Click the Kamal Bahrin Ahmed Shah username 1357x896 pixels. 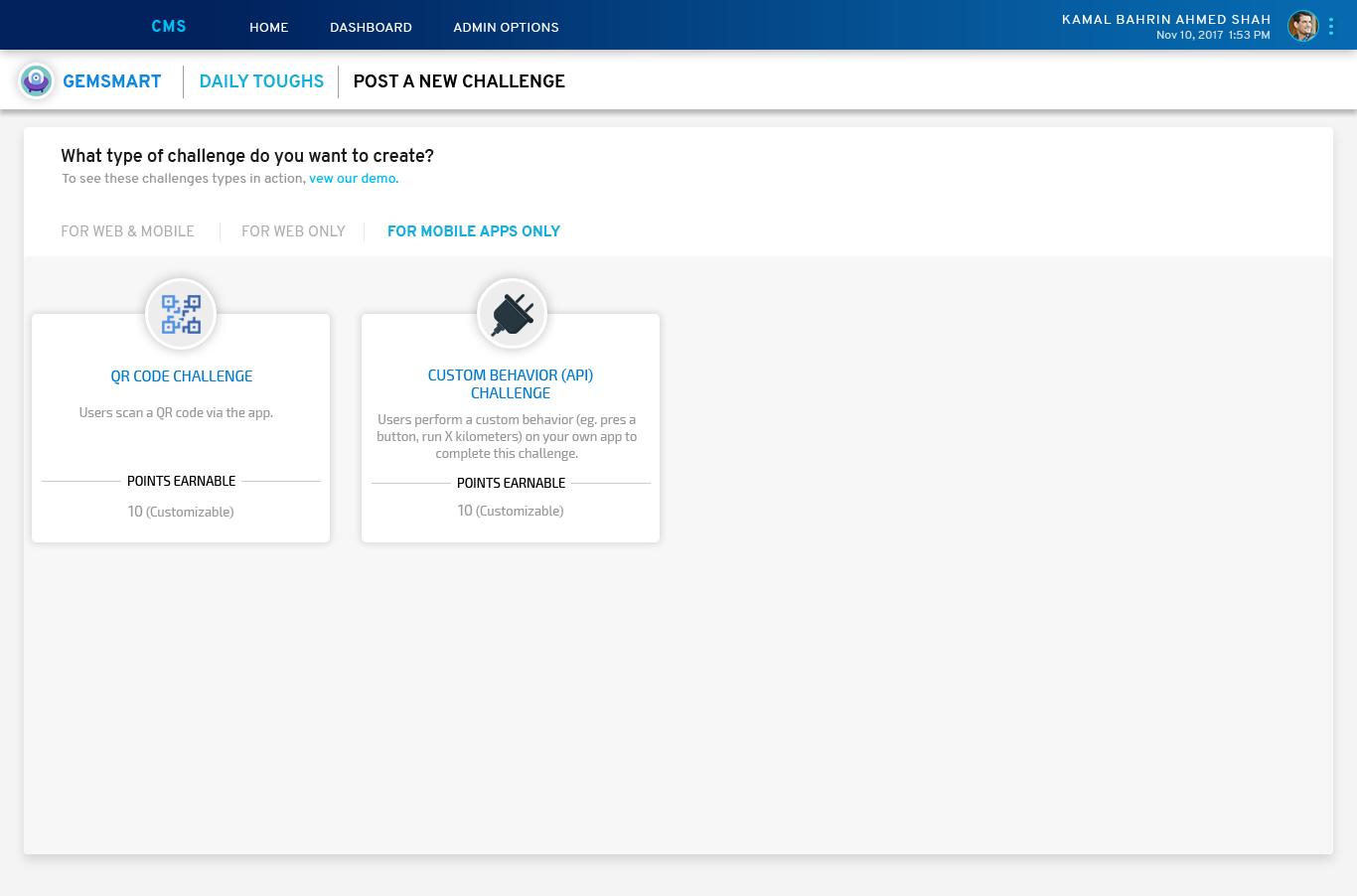[x=1166, y=20]
